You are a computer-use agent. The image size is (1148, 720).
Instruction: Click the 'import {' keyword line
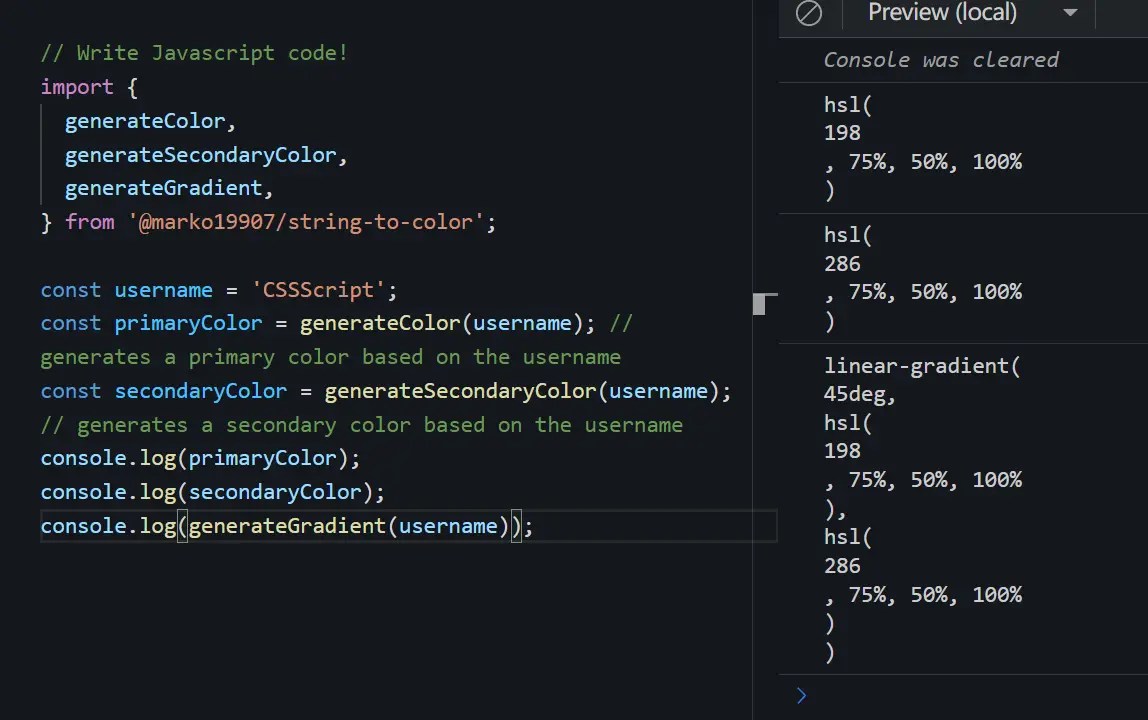(89, 87)
